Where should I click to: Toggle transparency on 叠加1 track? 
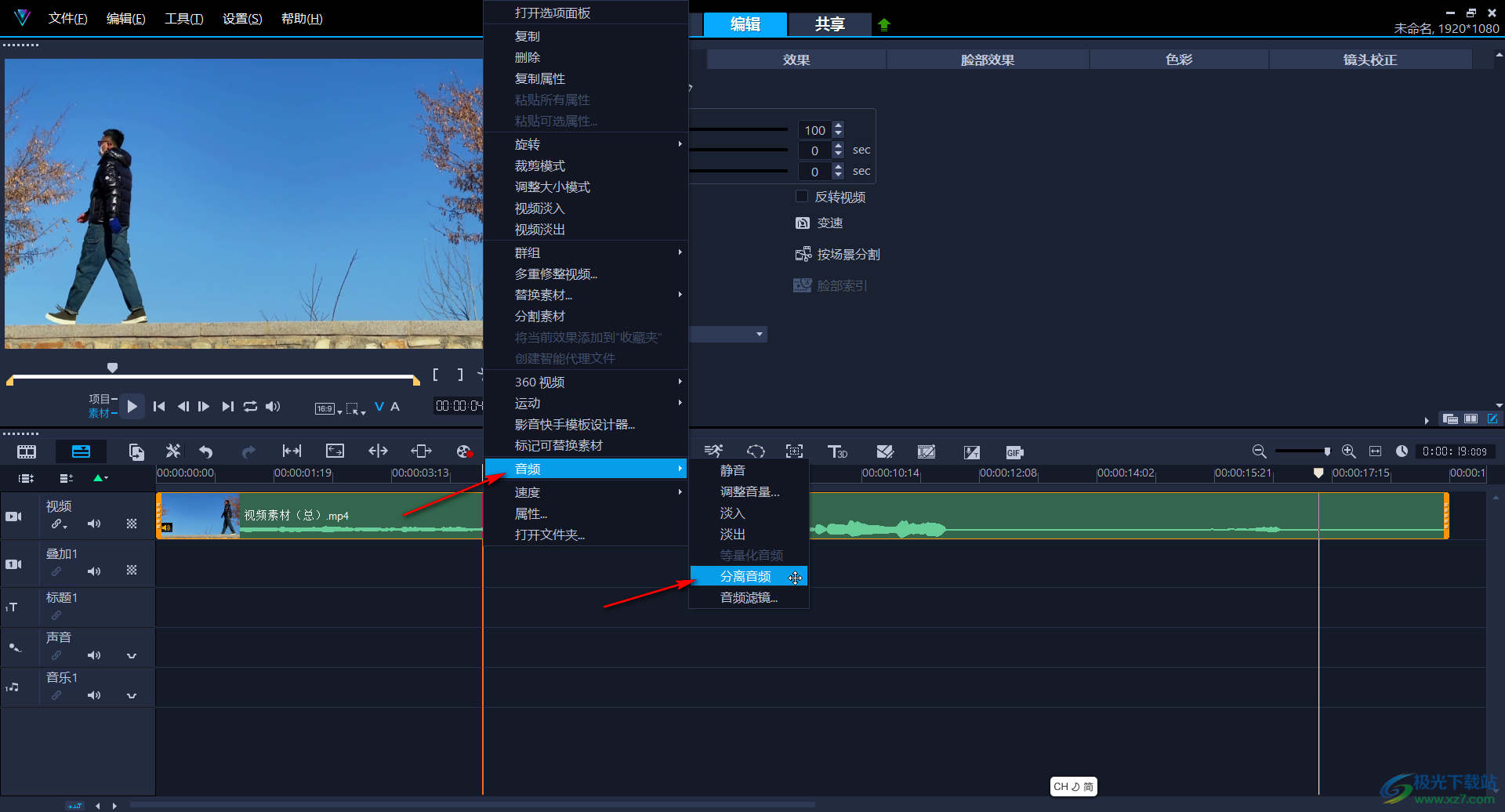pyautogui.click(x=132, y=571)
